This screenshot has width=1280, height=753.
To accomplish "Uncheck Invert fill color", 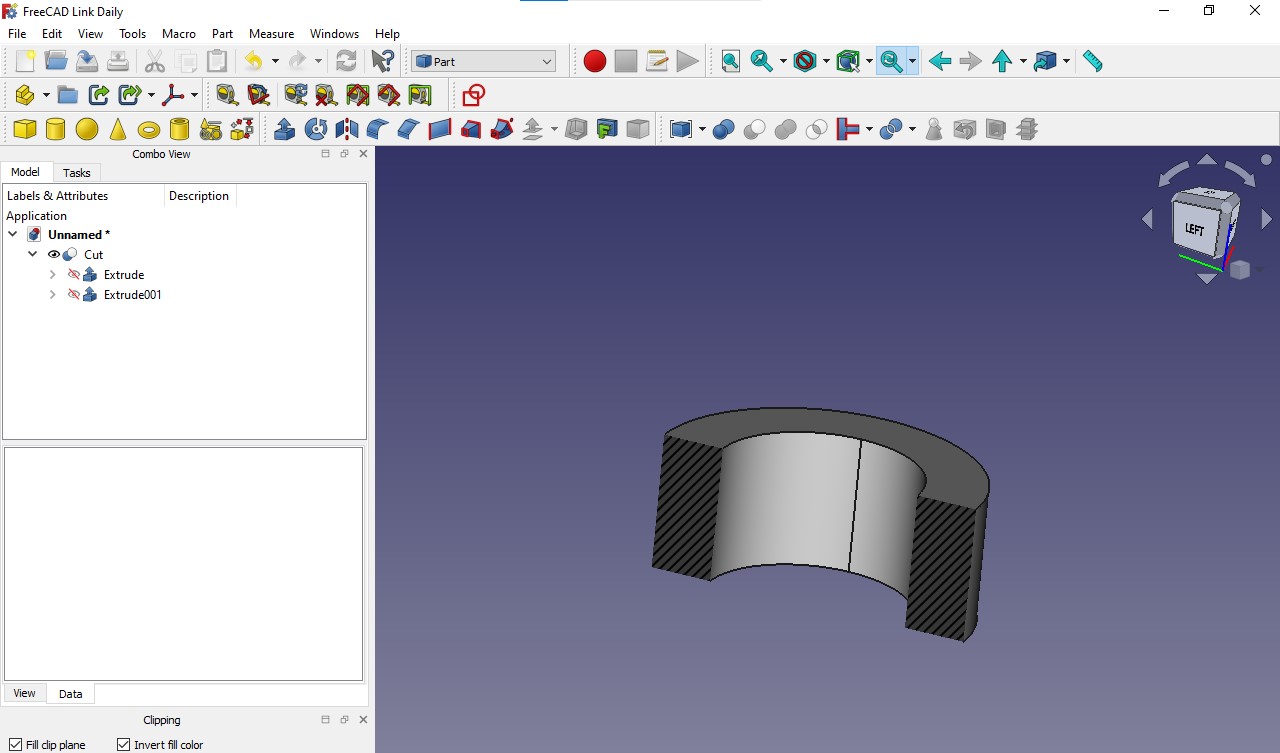I will pyautogui.click(x=123, y=745).
